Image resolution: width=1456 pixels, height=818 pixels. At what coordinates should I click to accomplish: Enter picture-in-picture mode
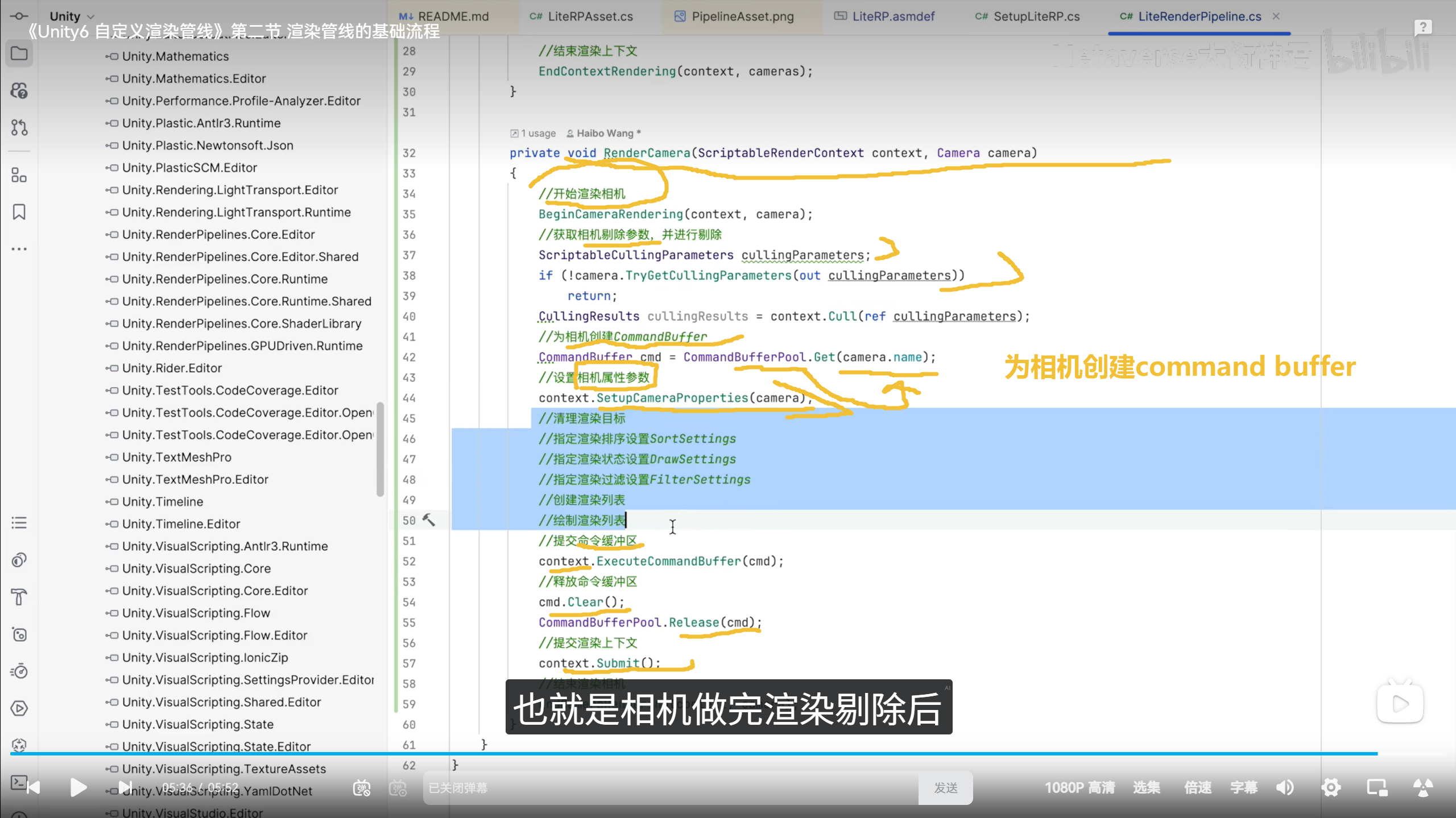1377,787
